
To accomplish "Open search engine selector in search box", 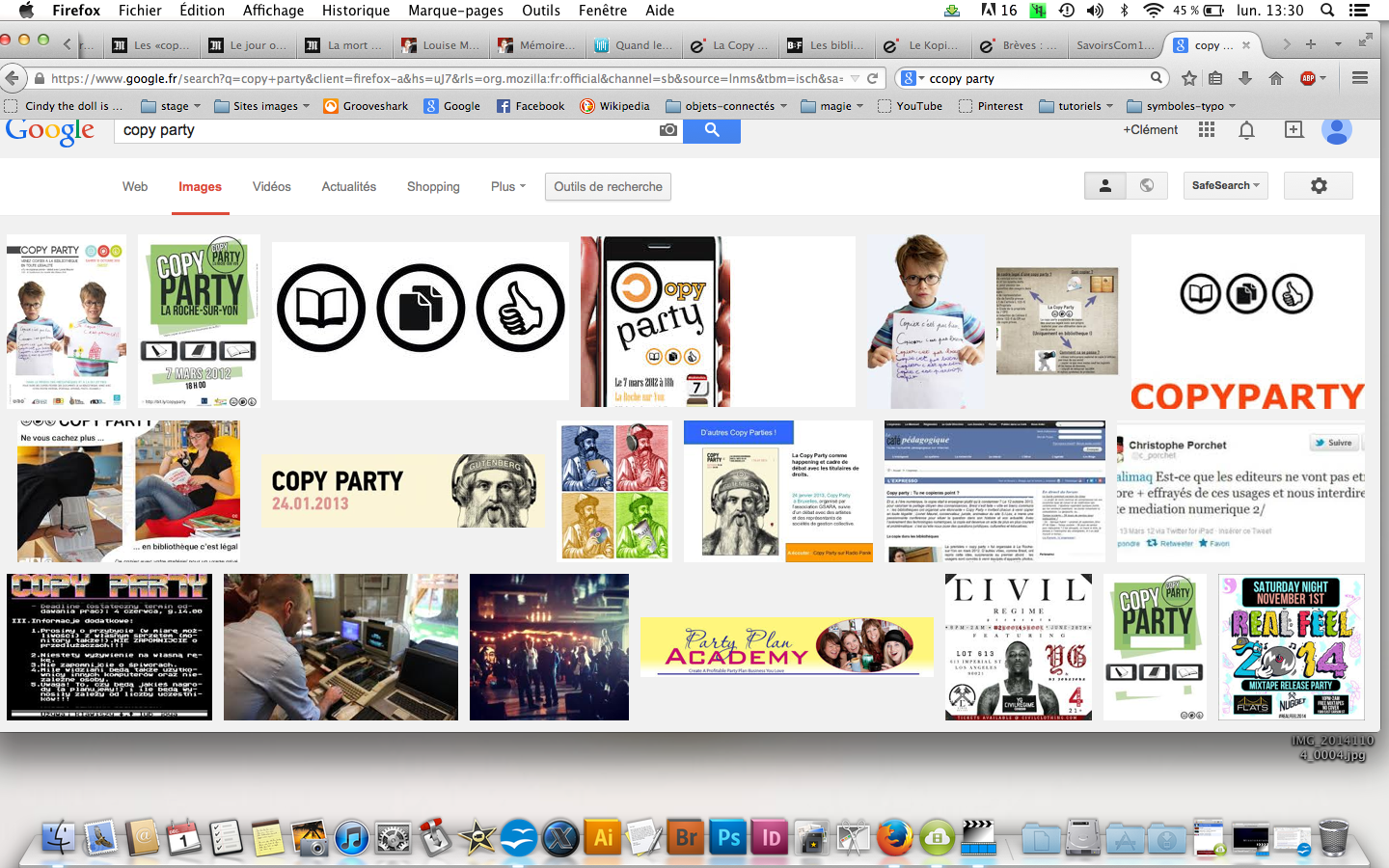I will 912,78.
